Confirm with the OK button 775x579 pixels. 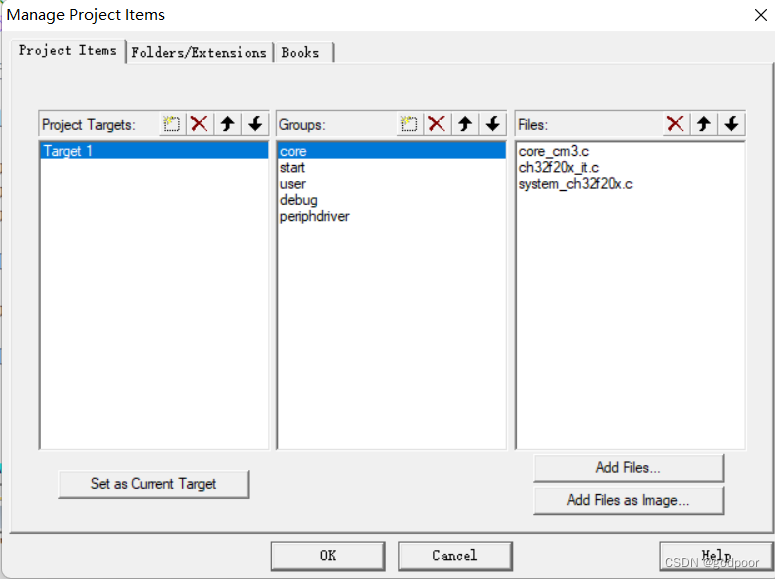(328, 555)
